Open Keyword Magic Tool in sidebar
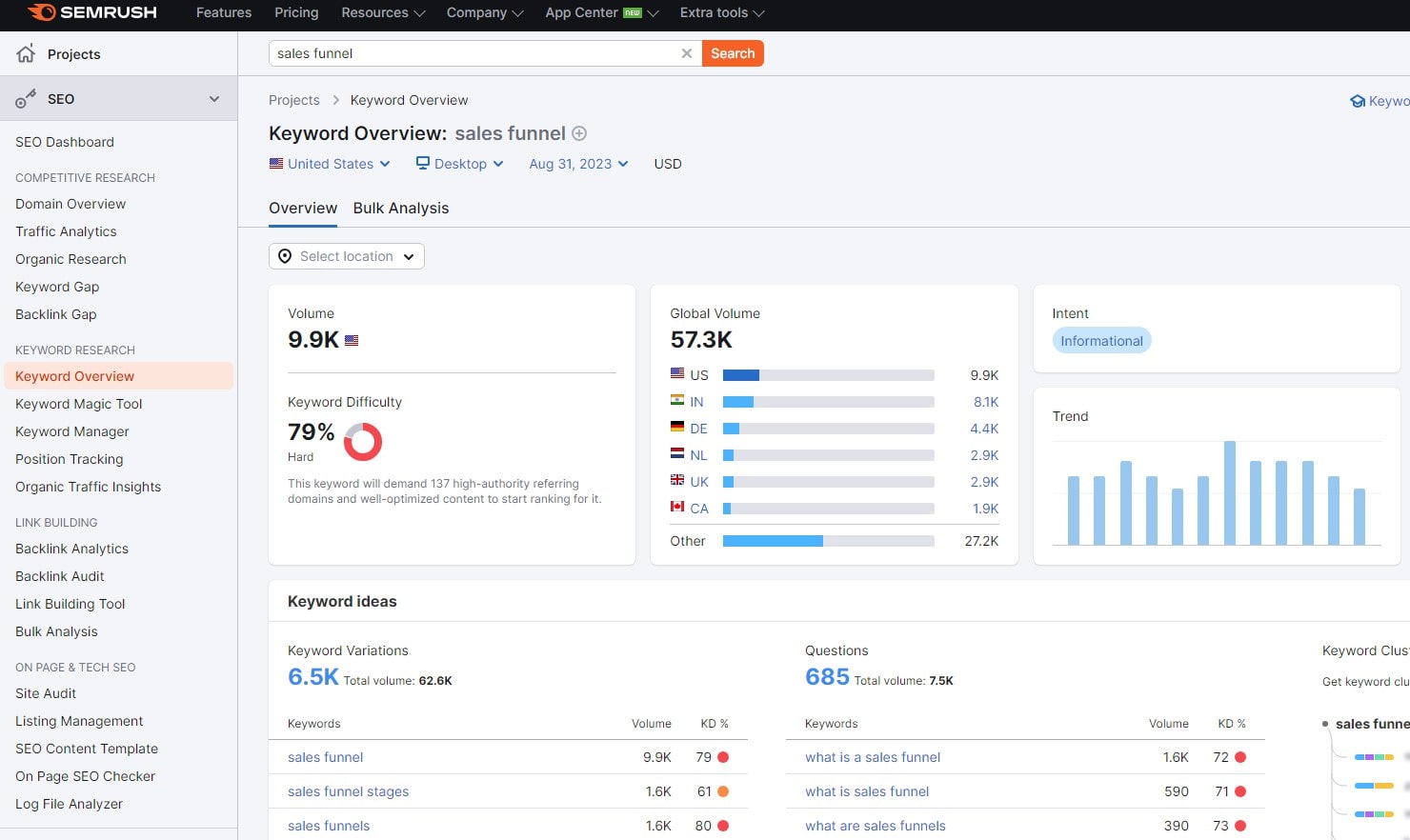This screenshot has height=840, width=1410. click(78, 404)
